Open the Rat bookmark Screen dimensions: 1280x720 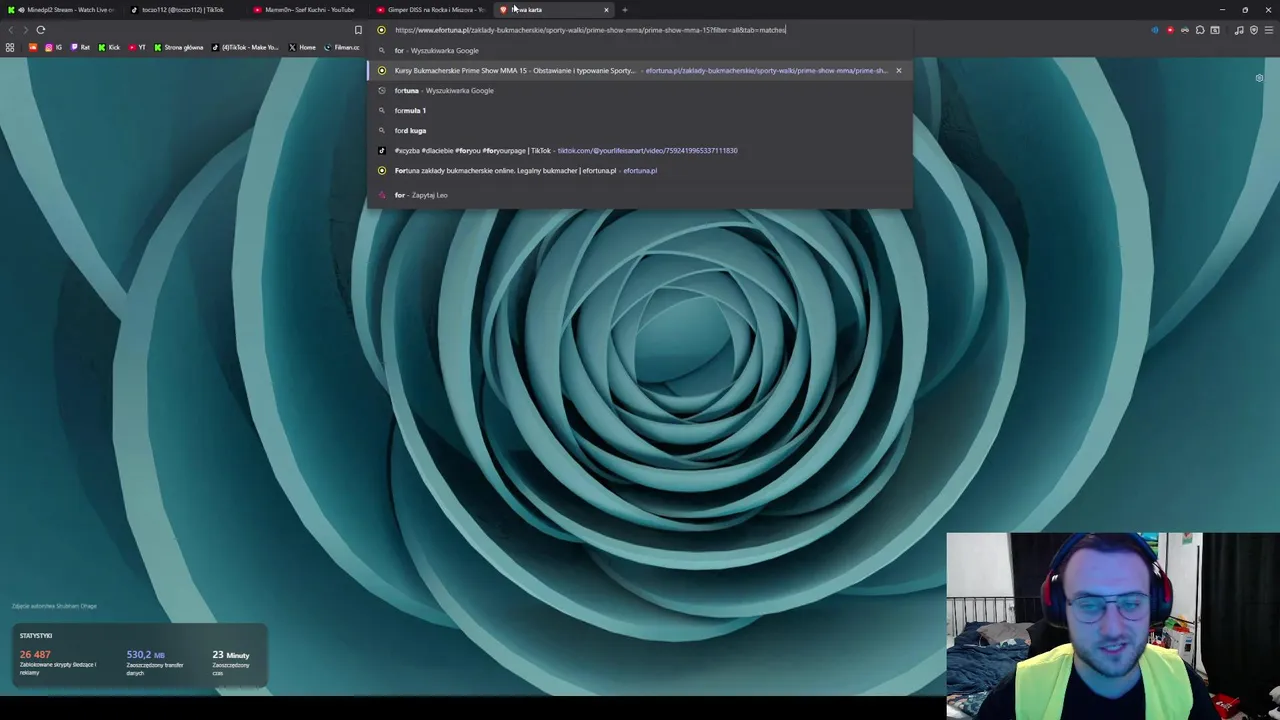[80, 47]
